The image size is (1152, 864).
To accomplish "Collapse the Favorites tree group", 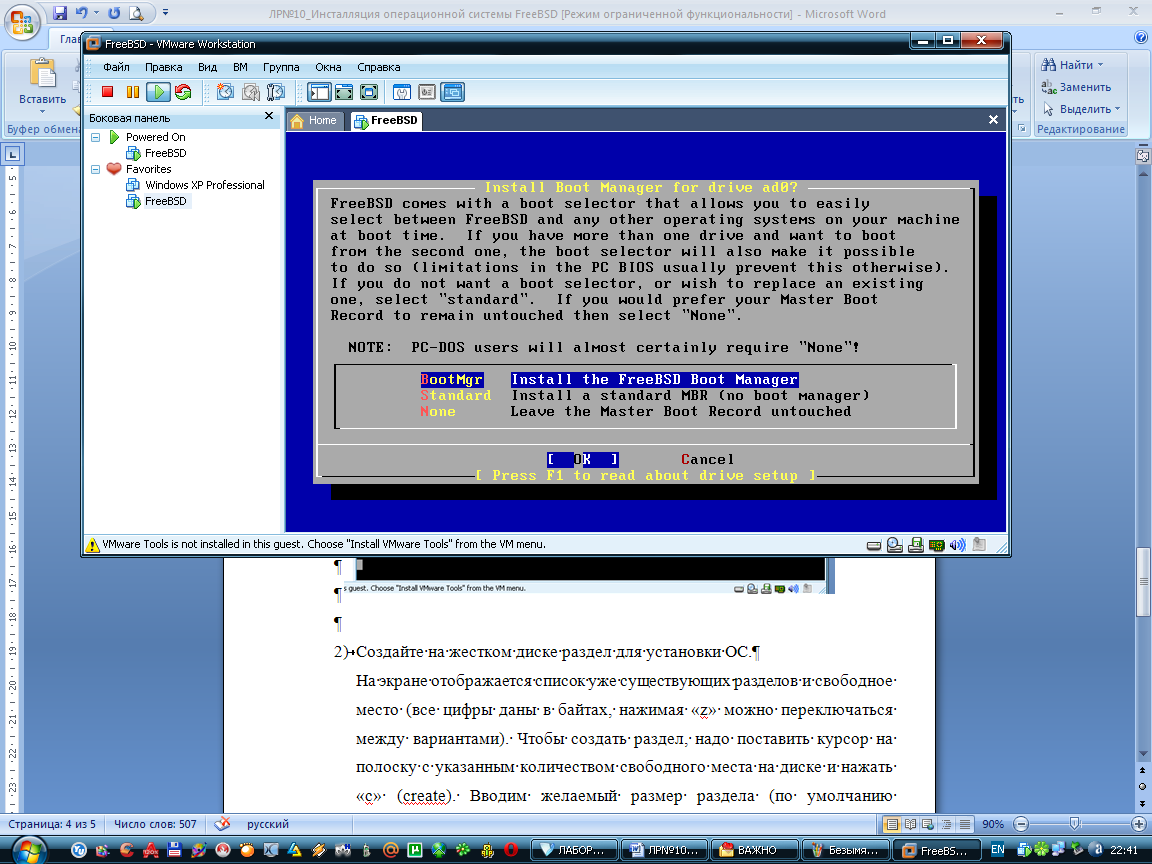I will (96, 169).
